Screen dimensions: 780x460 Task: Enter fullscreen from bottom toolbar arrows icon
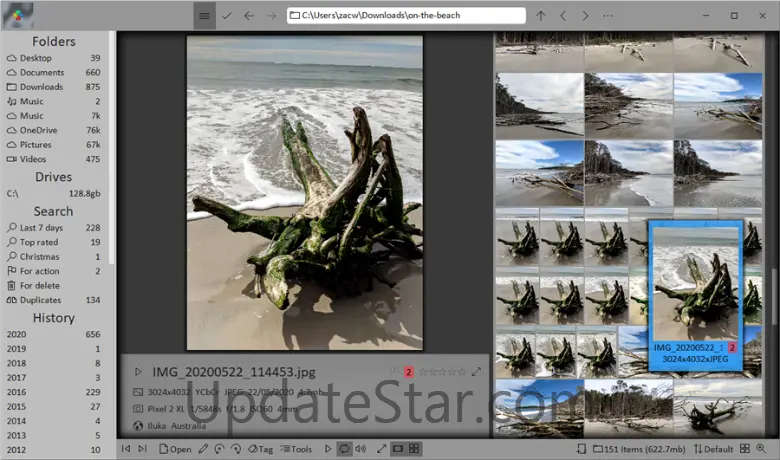(x=381, y=449)
